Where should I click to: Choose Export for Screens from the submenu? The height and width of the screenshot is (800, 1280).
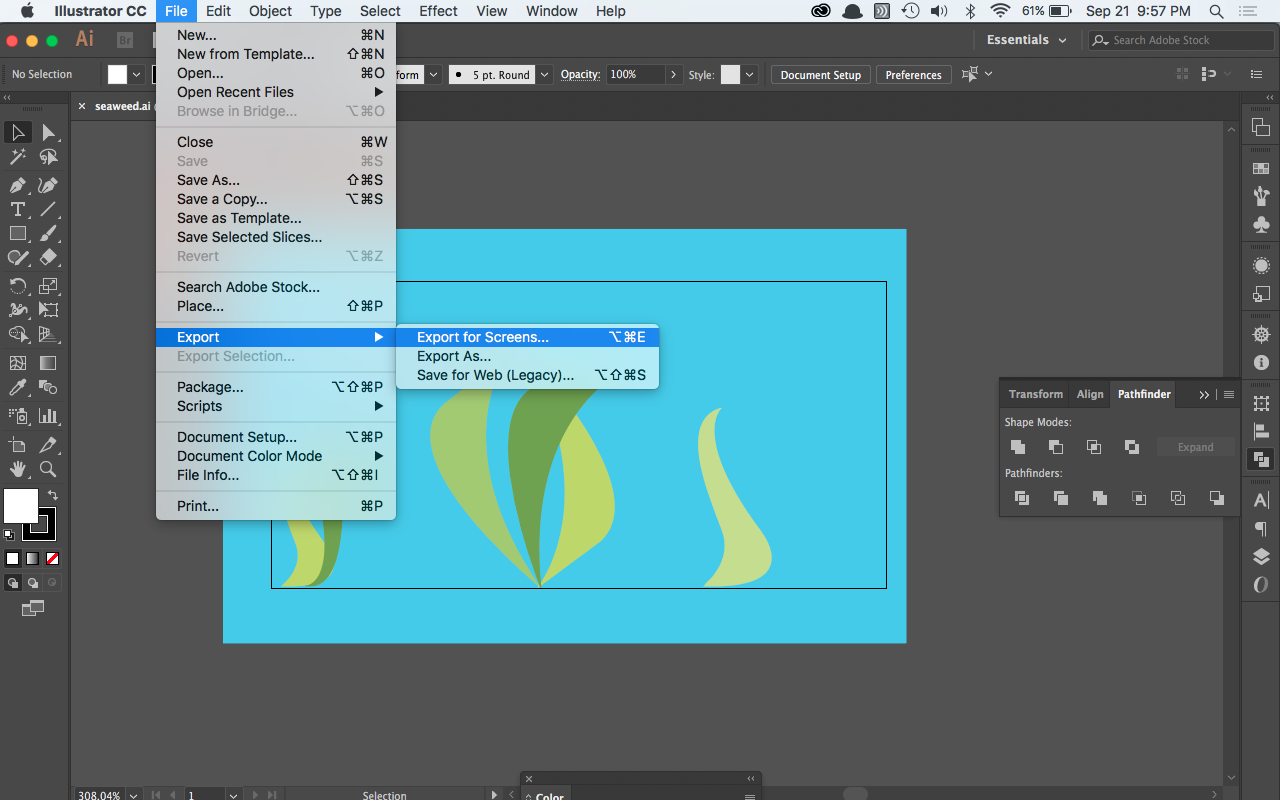tap(483, 337)
